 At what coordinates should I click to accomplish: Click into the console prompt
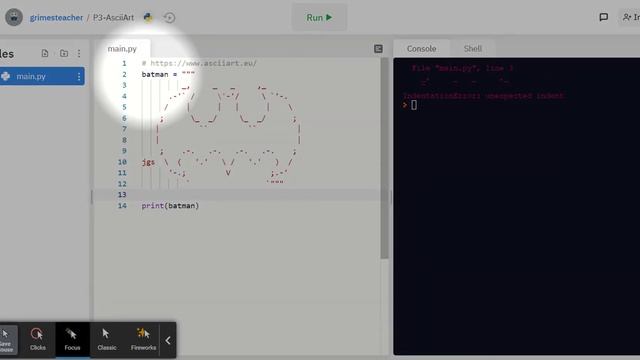414,105
